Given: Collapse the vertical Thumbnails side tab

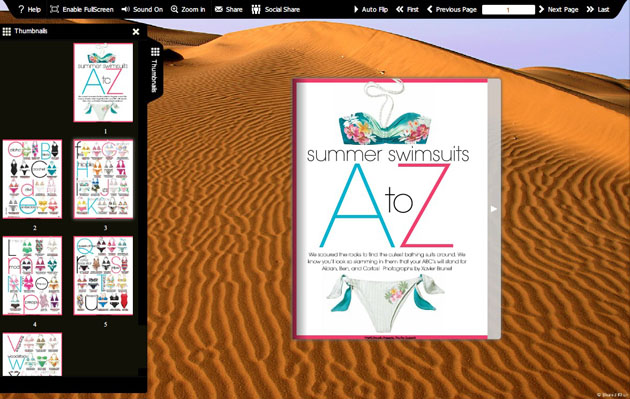Looking at the screenshot, I should click(x=155, y=70).
